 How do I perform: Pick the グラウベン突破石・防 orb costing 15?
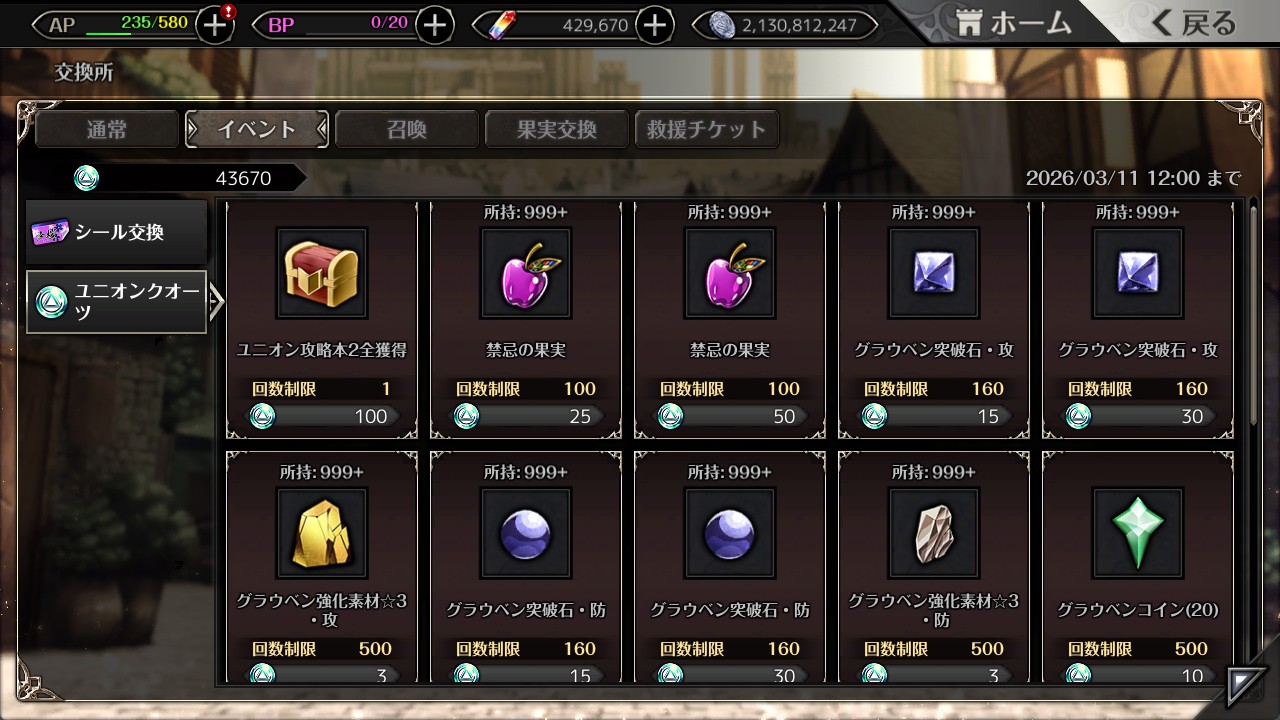526,533
